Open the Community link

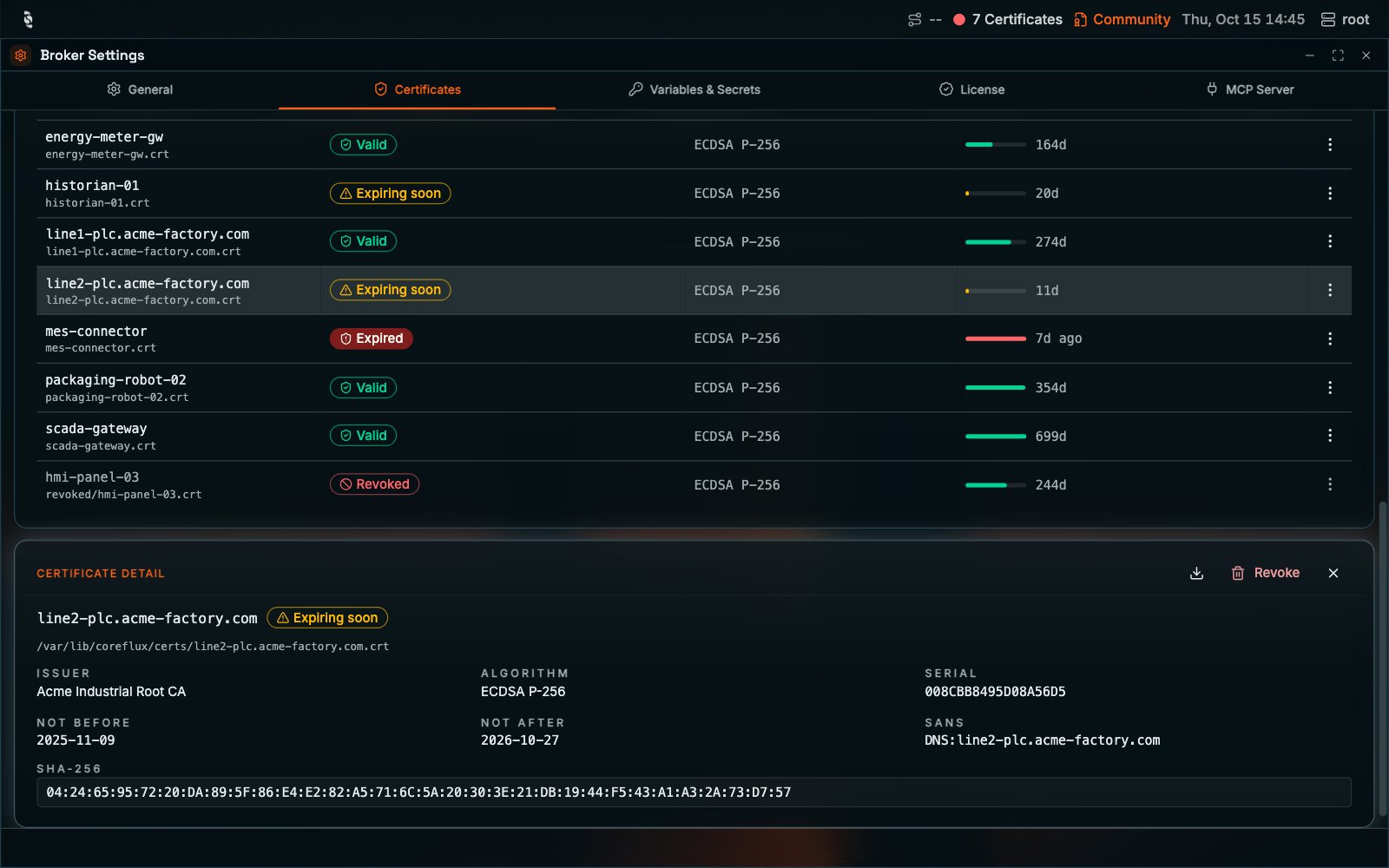tap(1122, 19)
